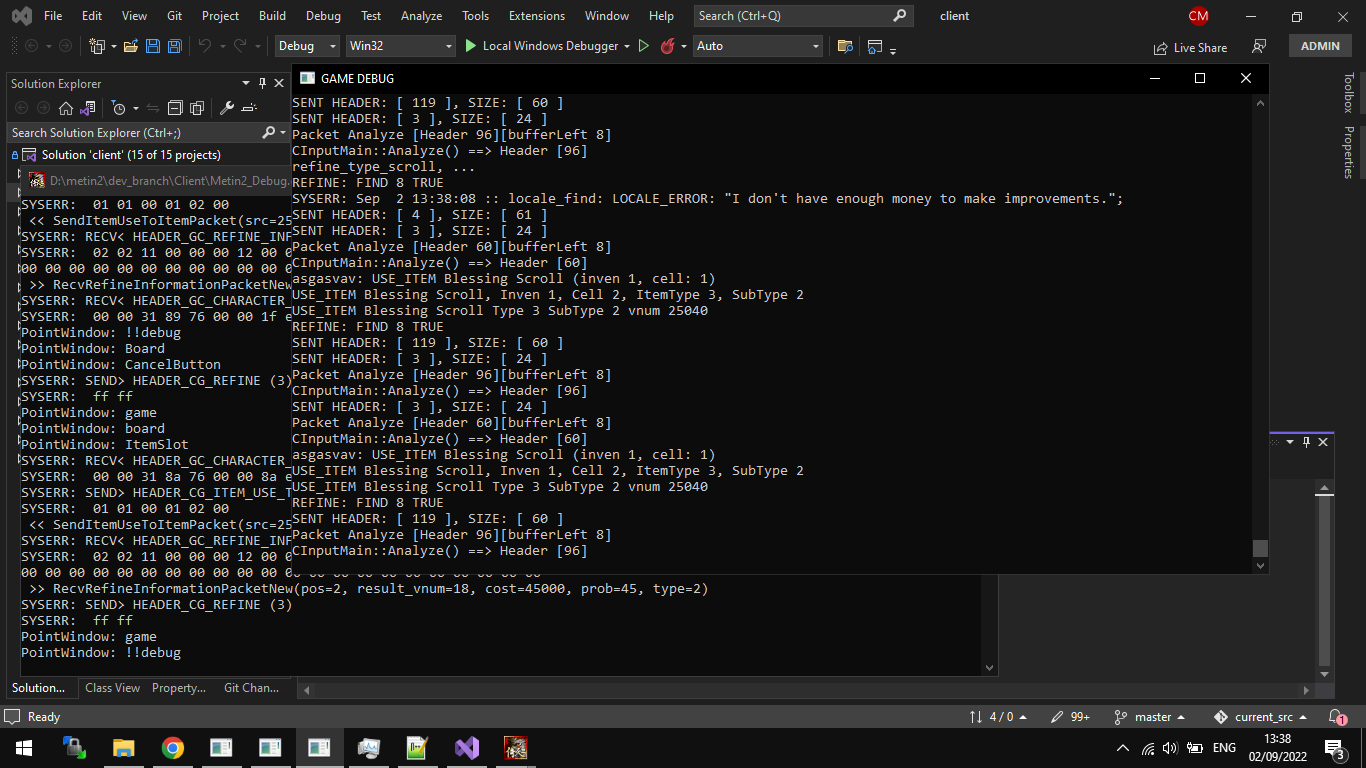Click the Visual Studio search box
This screenshot has height=768, width=1366.
coord(803,16)
